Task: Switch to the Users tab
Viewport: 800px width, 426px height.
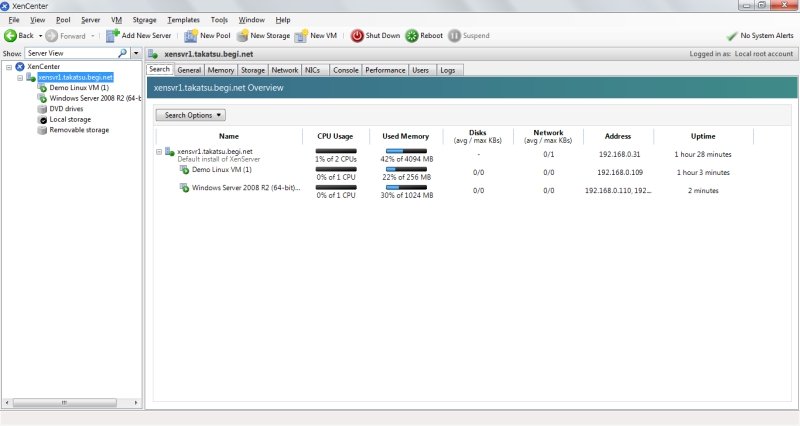Action: (x=420, y=70)
